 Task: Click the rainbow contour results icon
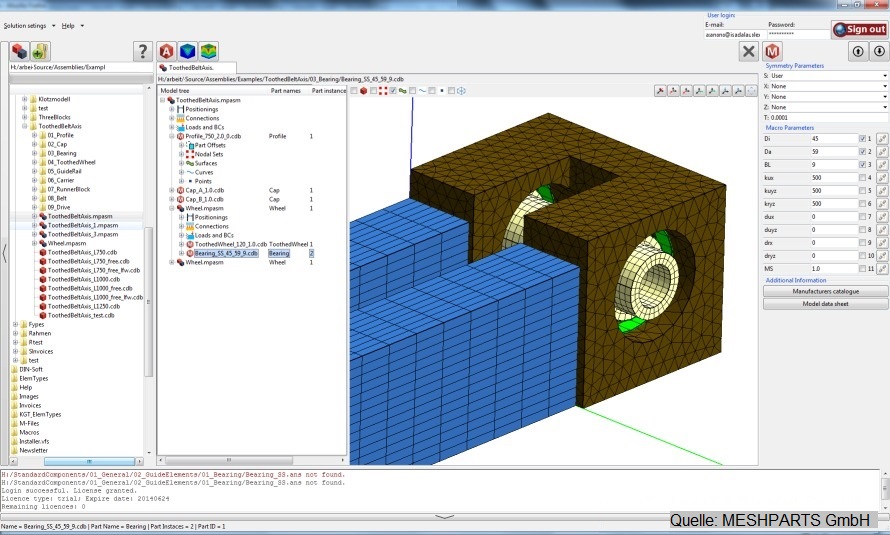coord(208,51)
